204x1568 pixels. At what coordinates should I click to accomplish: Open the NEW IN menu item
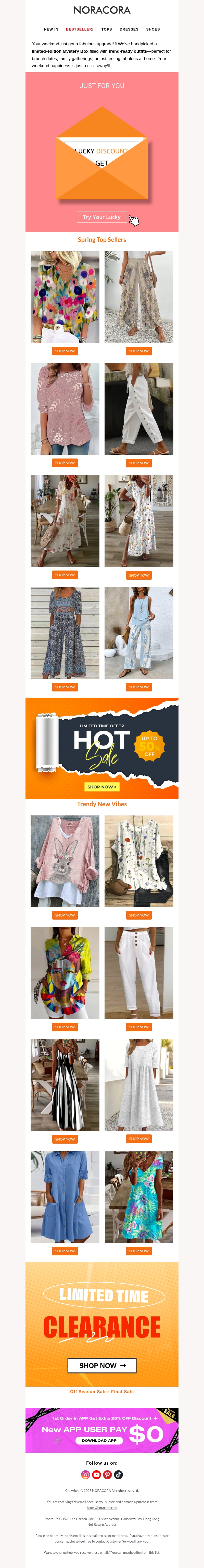pos(51,29)
